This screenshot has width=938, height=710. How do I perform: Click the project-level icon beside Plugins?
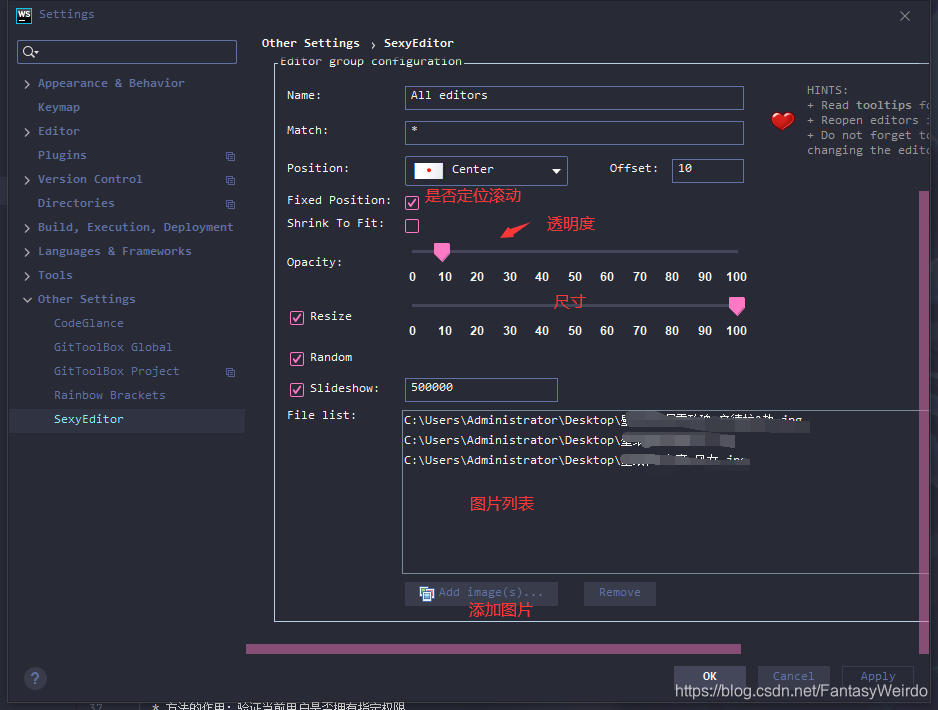click(x=230, y=156)
